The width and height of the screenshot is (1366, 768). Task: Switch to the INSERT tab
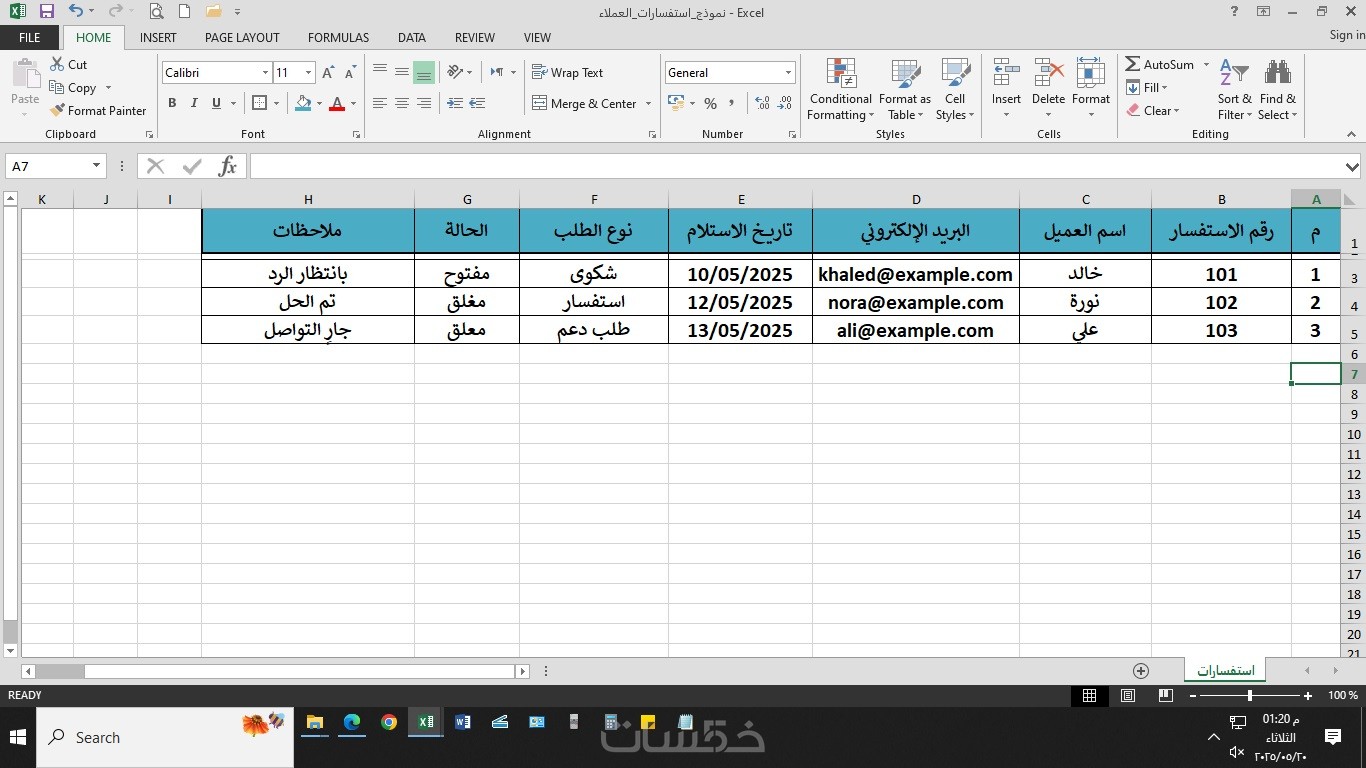pos(158,38)
